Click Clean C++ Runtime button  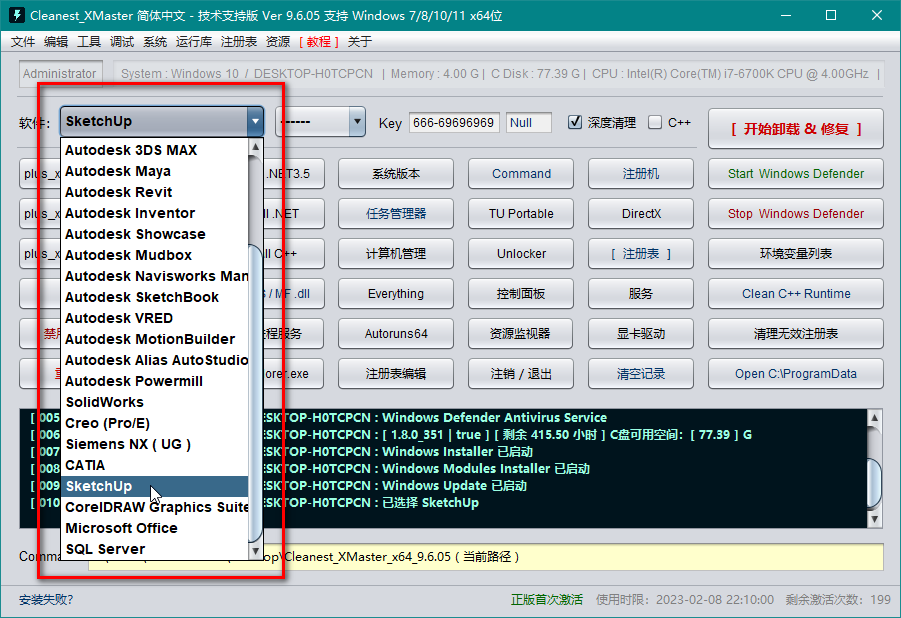click(x=796, y=294)
